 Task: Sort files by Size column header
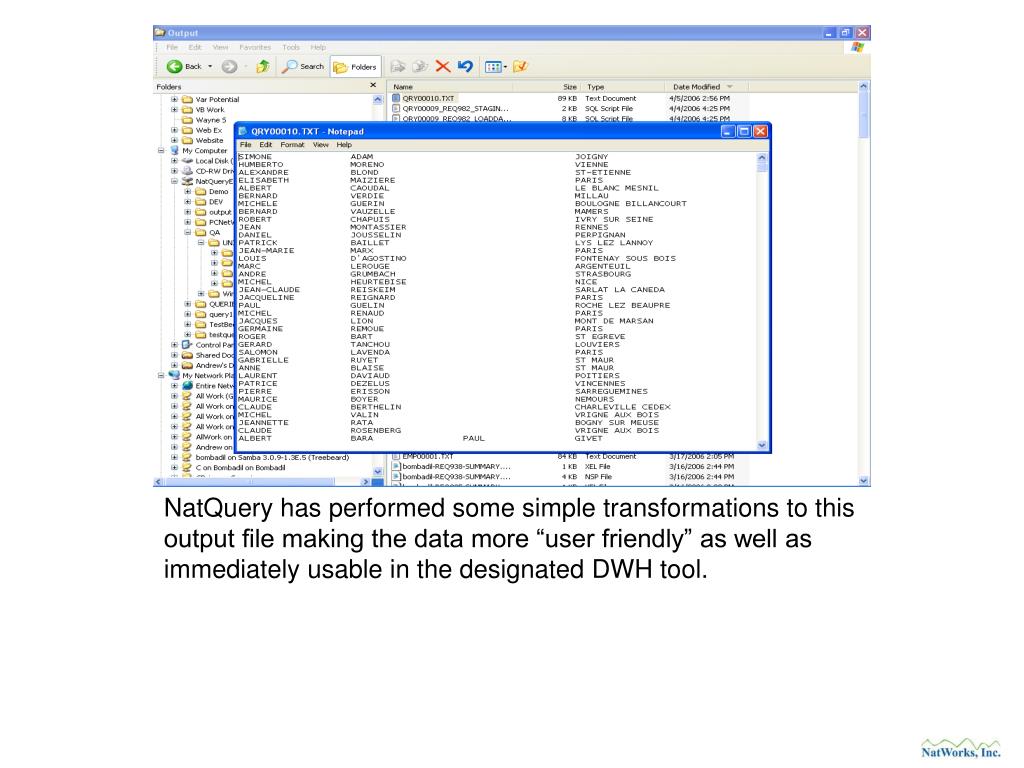[547, 86]
